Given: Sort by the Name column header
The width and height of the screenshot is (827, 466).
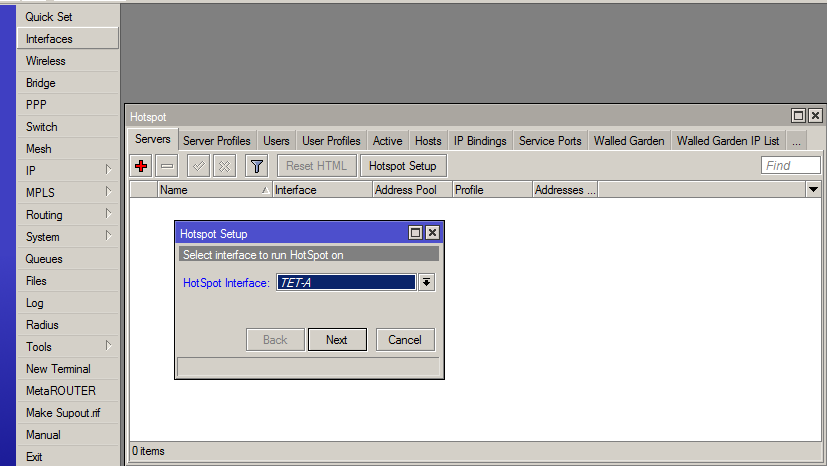Looking at the screenshot, I should 215,190.
